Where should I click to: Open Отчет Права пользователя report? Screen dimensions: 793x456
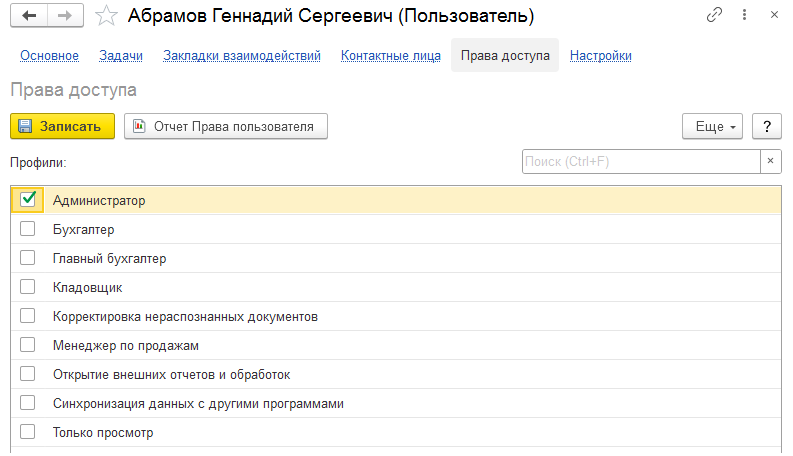coord(226,126)
